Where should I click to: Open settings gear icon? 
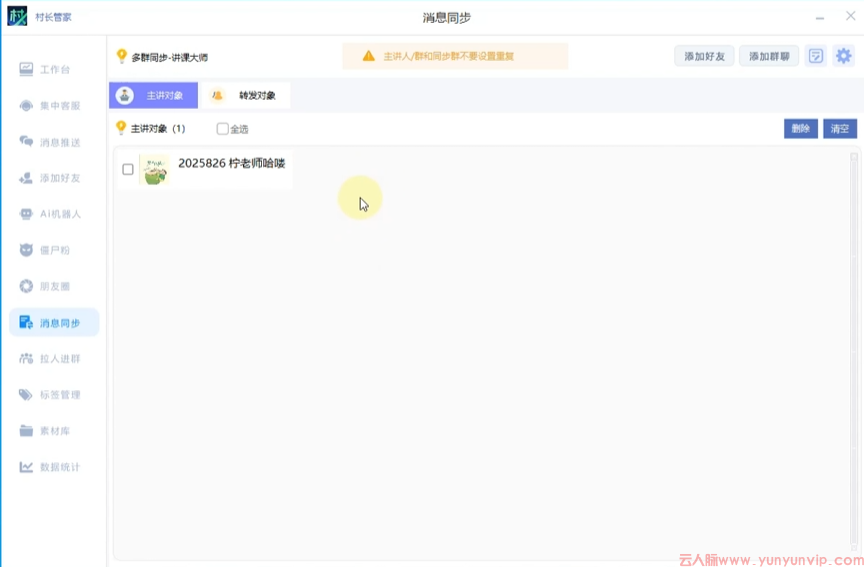[844, 56]
